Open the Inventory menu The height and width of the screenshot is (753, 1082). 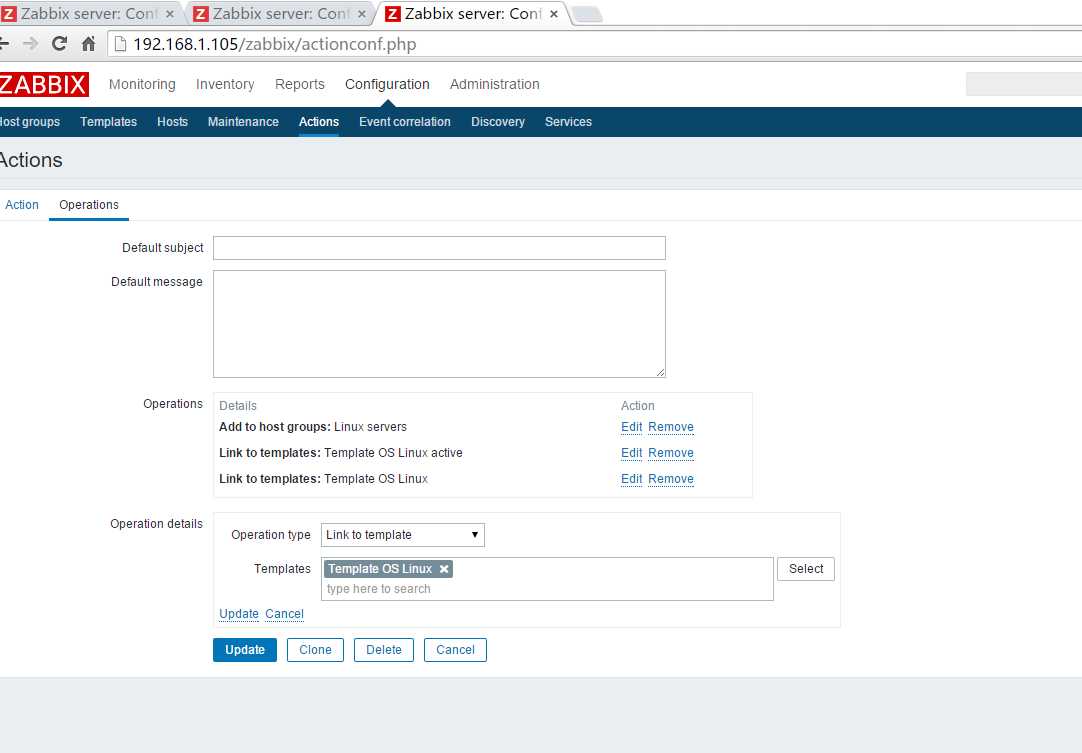(x=225, y=84)
